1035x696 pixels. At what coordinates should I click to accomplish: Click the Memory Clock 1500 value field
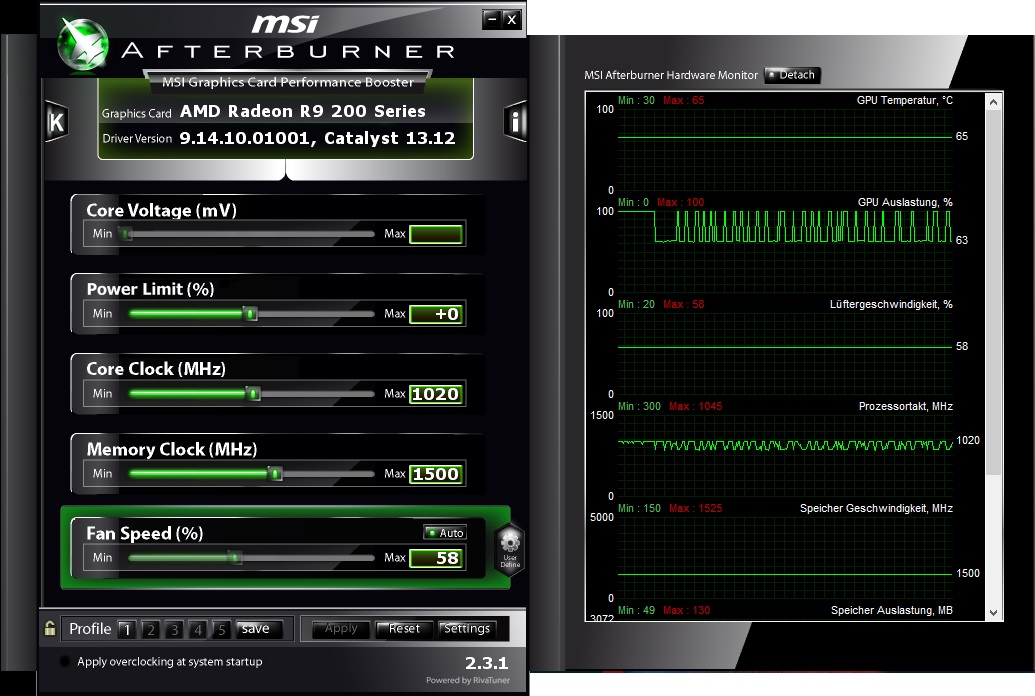click(x=436, y=473)
